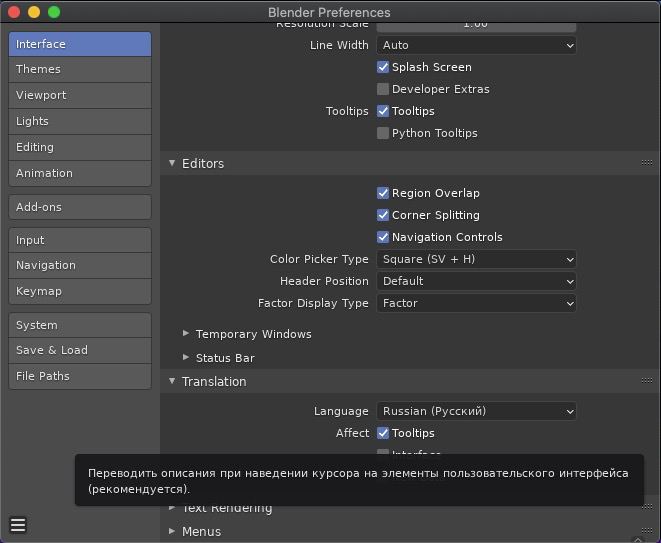Disable the Tooltips checkbox under Line Width
Image resolution: width=661 pixels, height=543 pixels.
pos(383,111)
